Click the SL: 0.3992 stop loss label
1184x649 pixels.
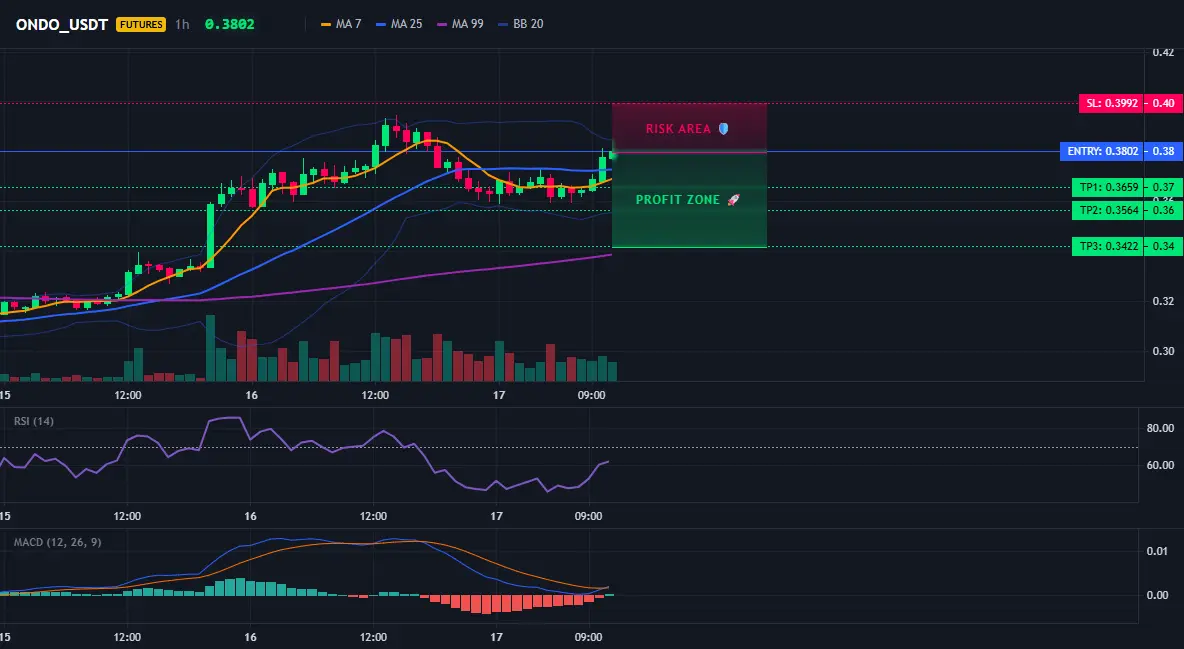[x=1111, y=104]
